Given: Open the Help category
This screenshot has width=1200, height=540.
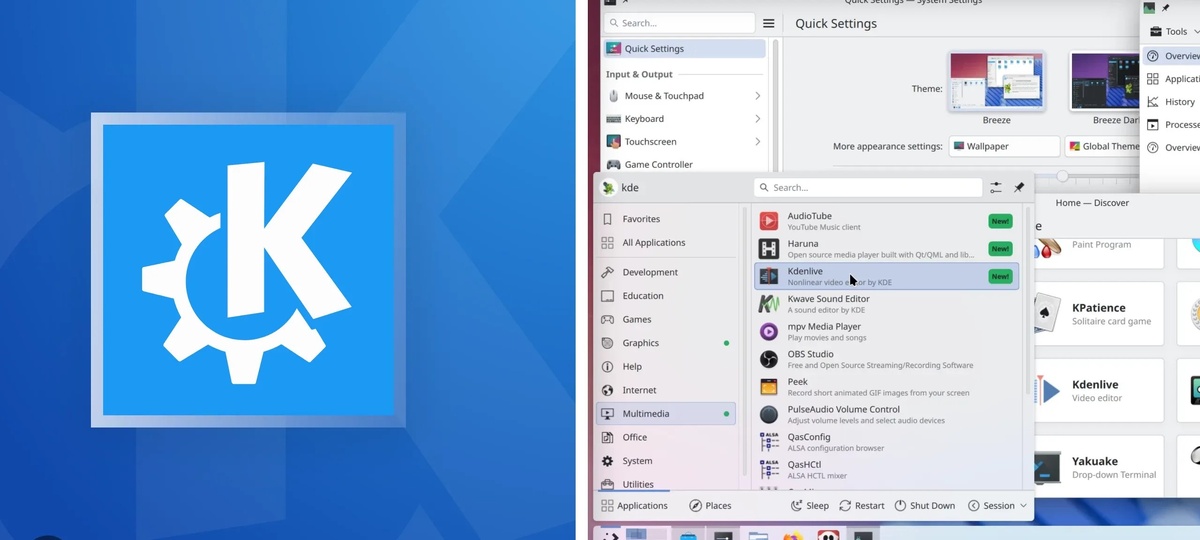Looking at the screenshot, I should 667,367.
